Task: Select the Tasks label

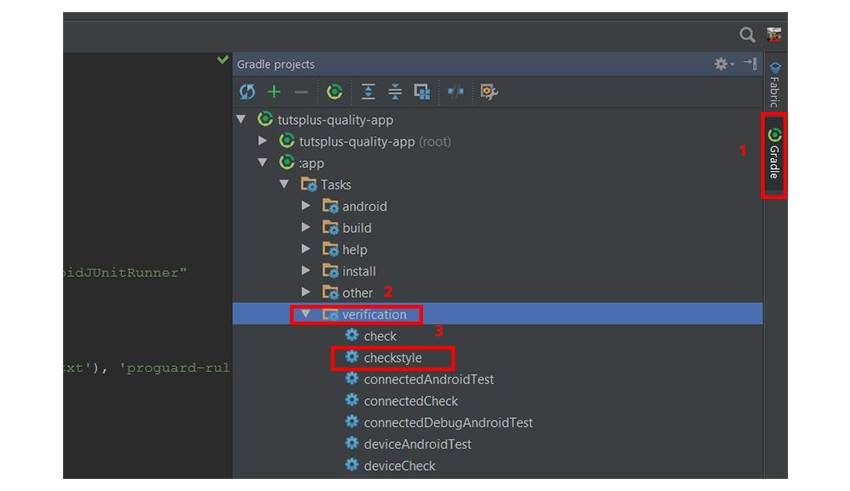Action: (x=336, y=185)
